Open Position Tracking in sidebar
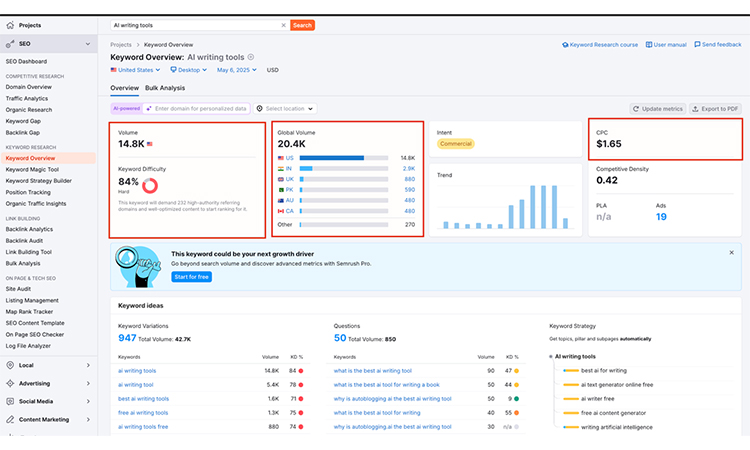Viewport: 750px width, 450px height. coord(28,192)
